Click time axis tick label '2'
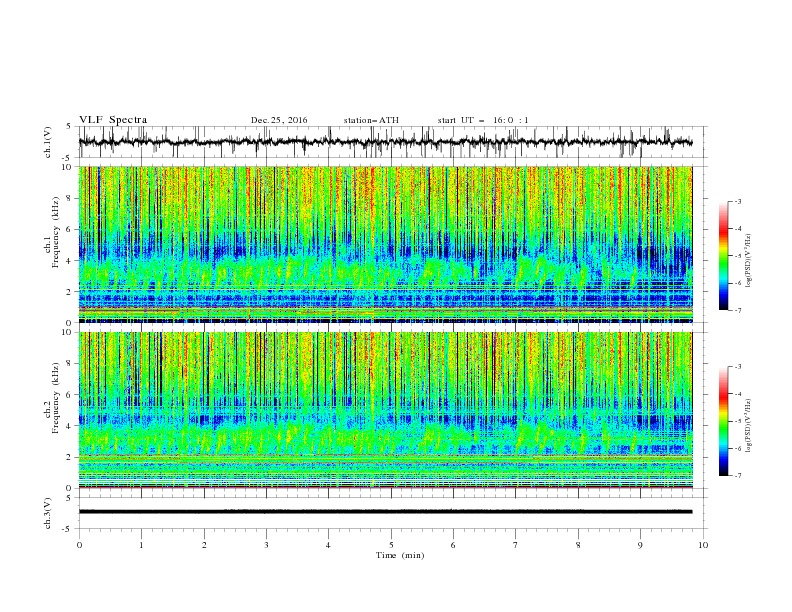 tap(204, 545)
